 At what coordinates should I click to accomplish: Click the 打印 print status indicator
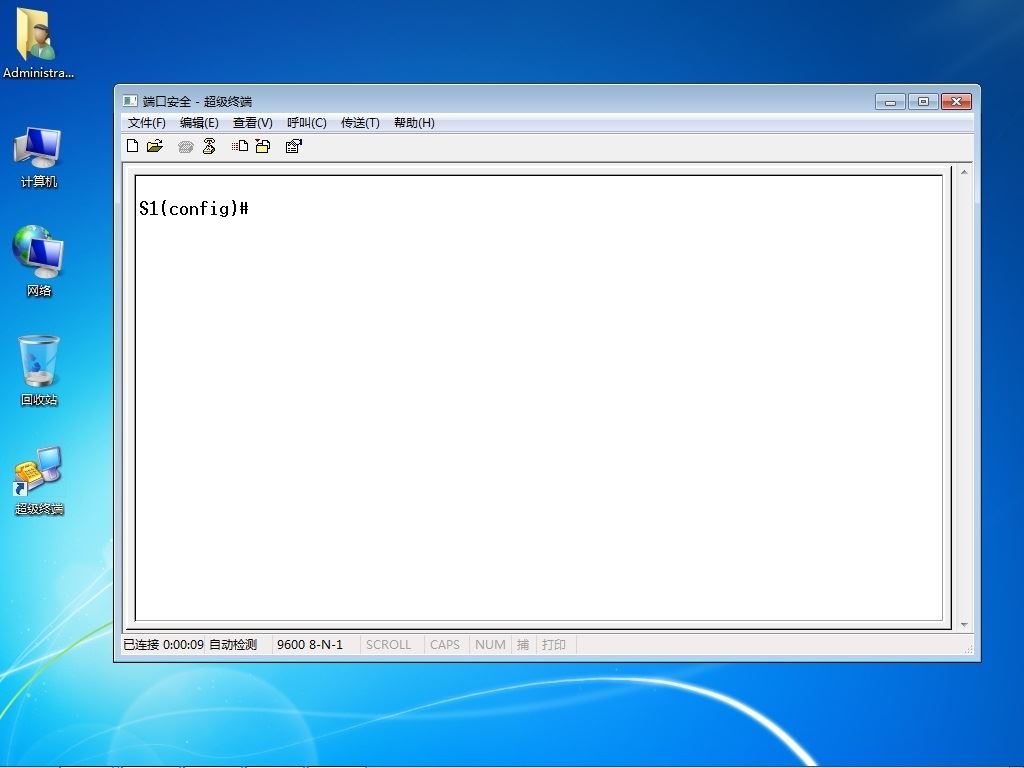(554, 645)
